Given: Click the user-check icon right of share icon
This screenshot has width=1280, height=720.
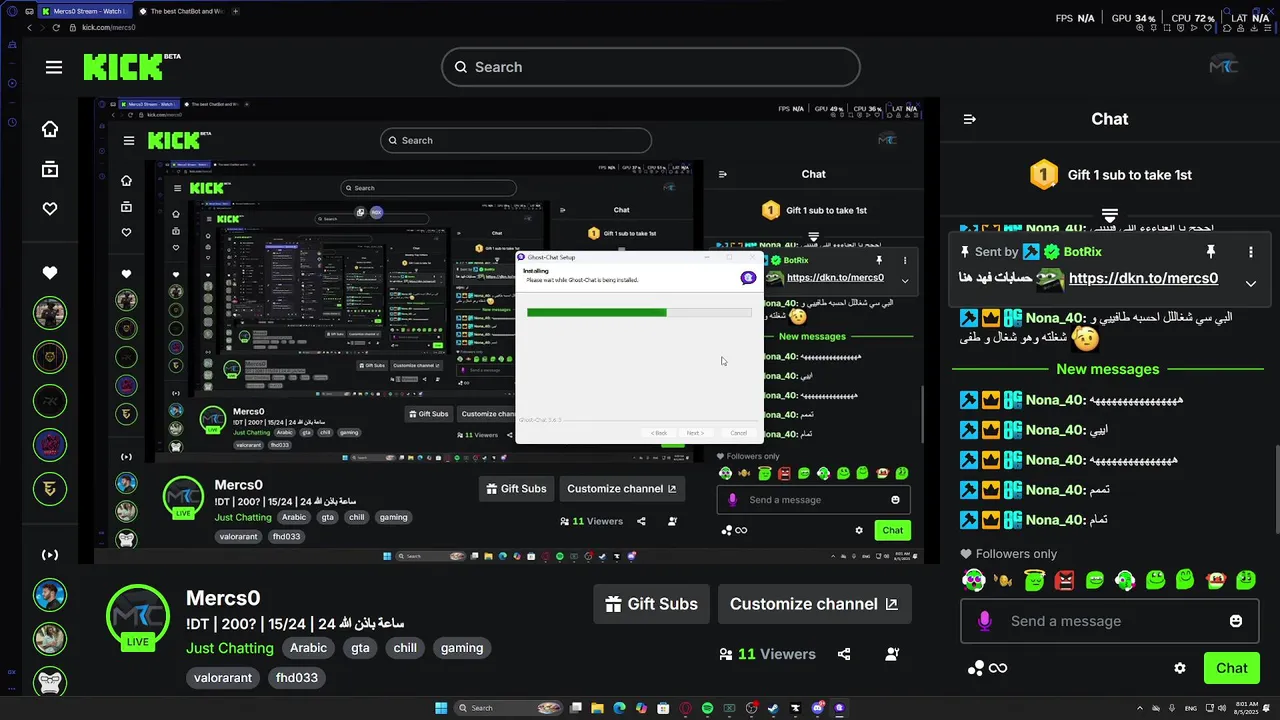Looking at the screenshot, I should tap(891, 654).
